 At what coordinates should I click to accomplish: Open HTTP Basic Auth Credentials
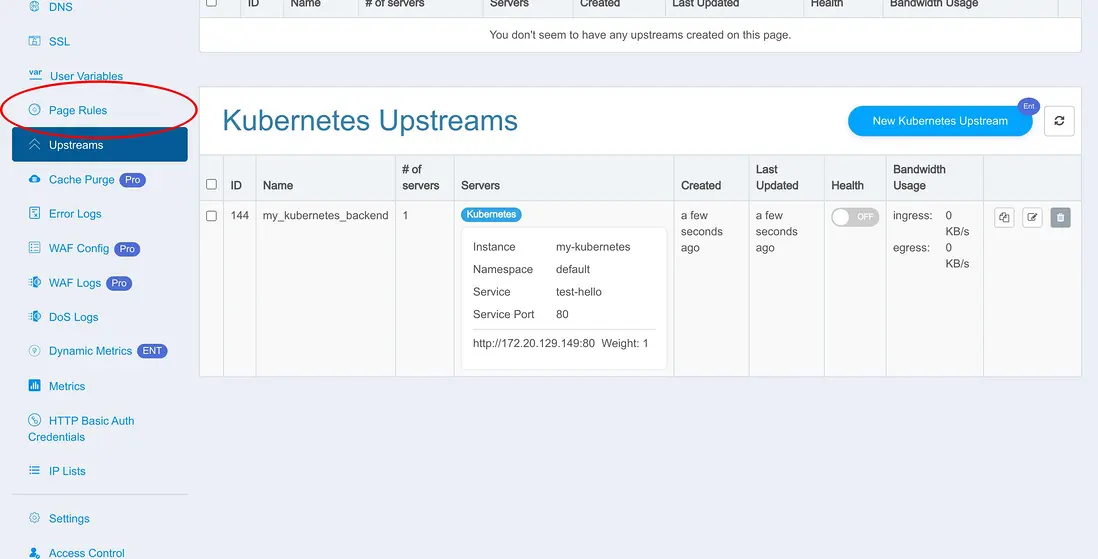[81, 429]
